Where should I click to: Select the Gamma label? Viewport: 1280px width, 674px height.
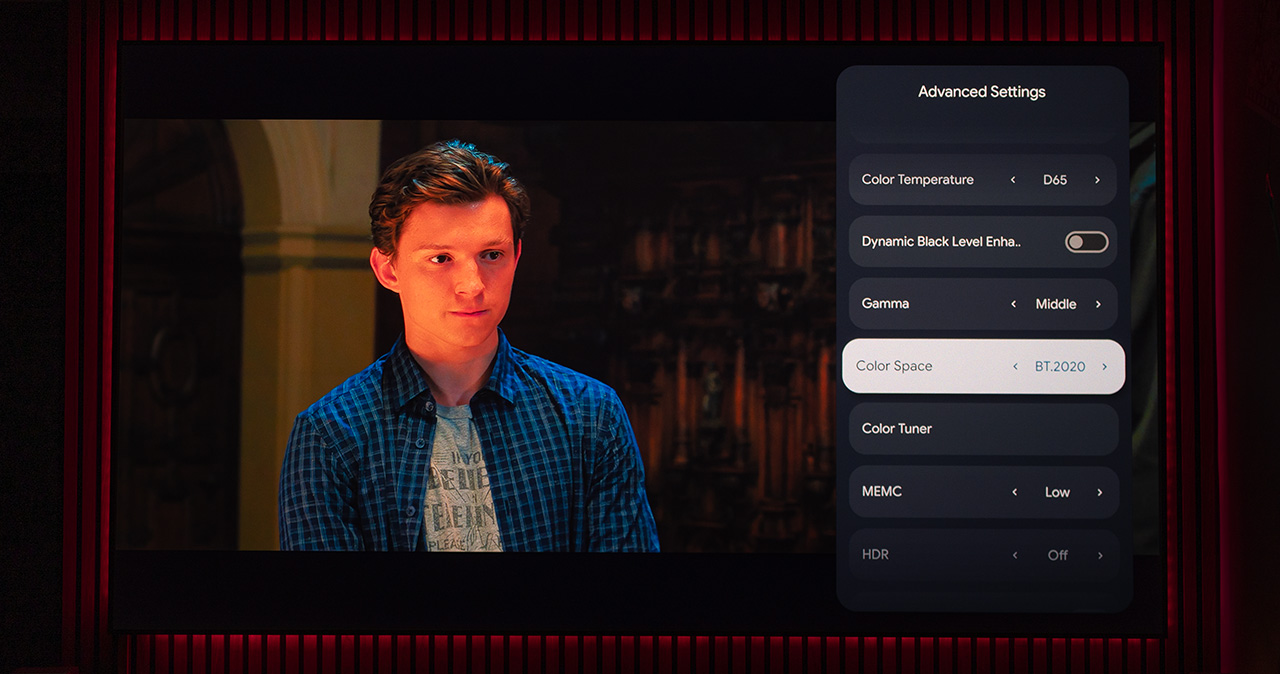click(x=885, y=304)
